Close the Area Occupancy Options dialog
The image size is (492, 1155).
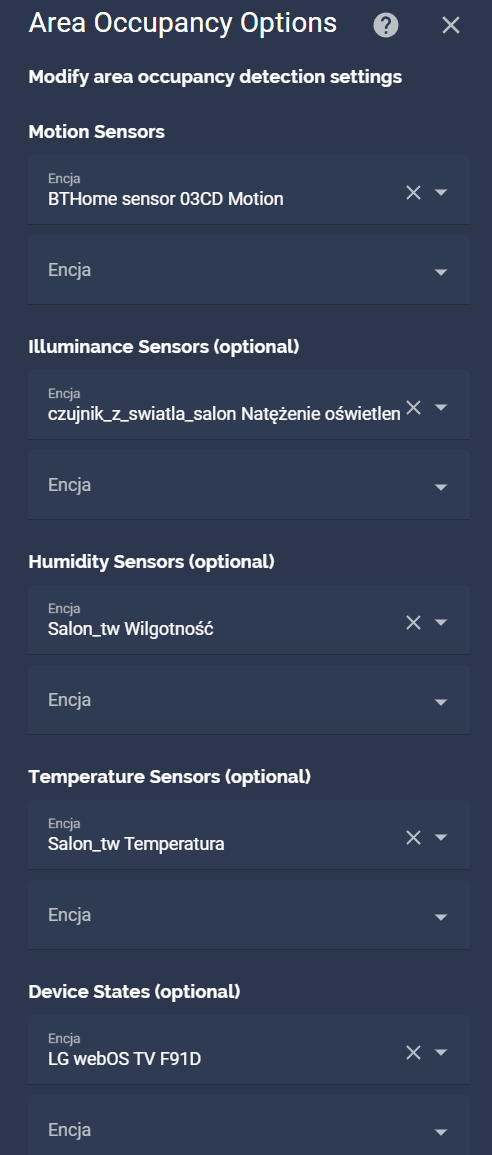(x=451, y=26)
